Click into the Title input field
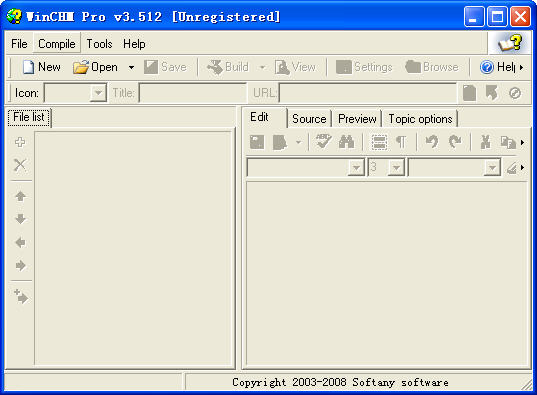537x395 pixels. coord(192,93)
